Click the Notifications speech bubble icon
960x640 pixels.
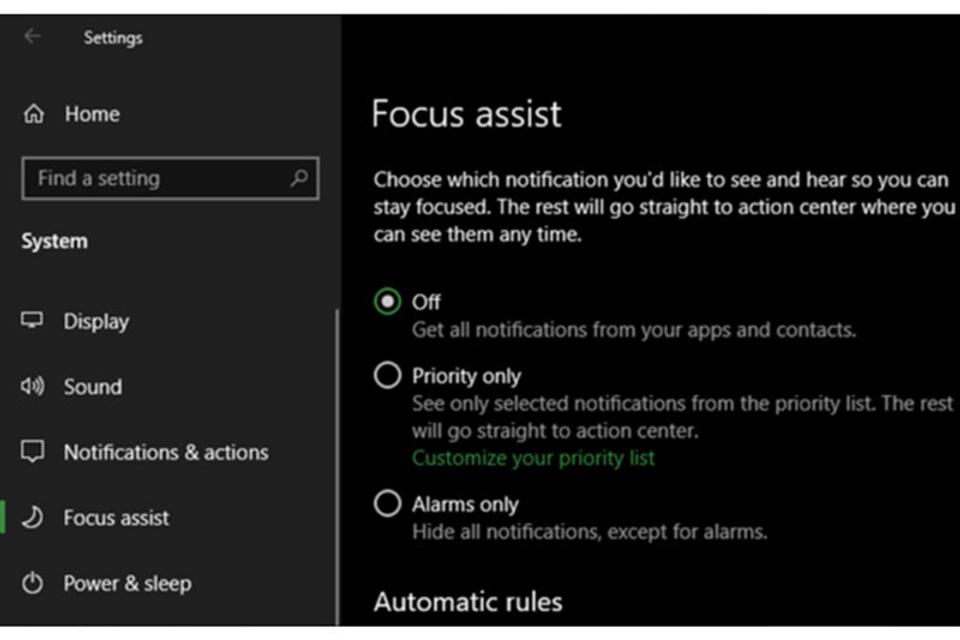32,451
